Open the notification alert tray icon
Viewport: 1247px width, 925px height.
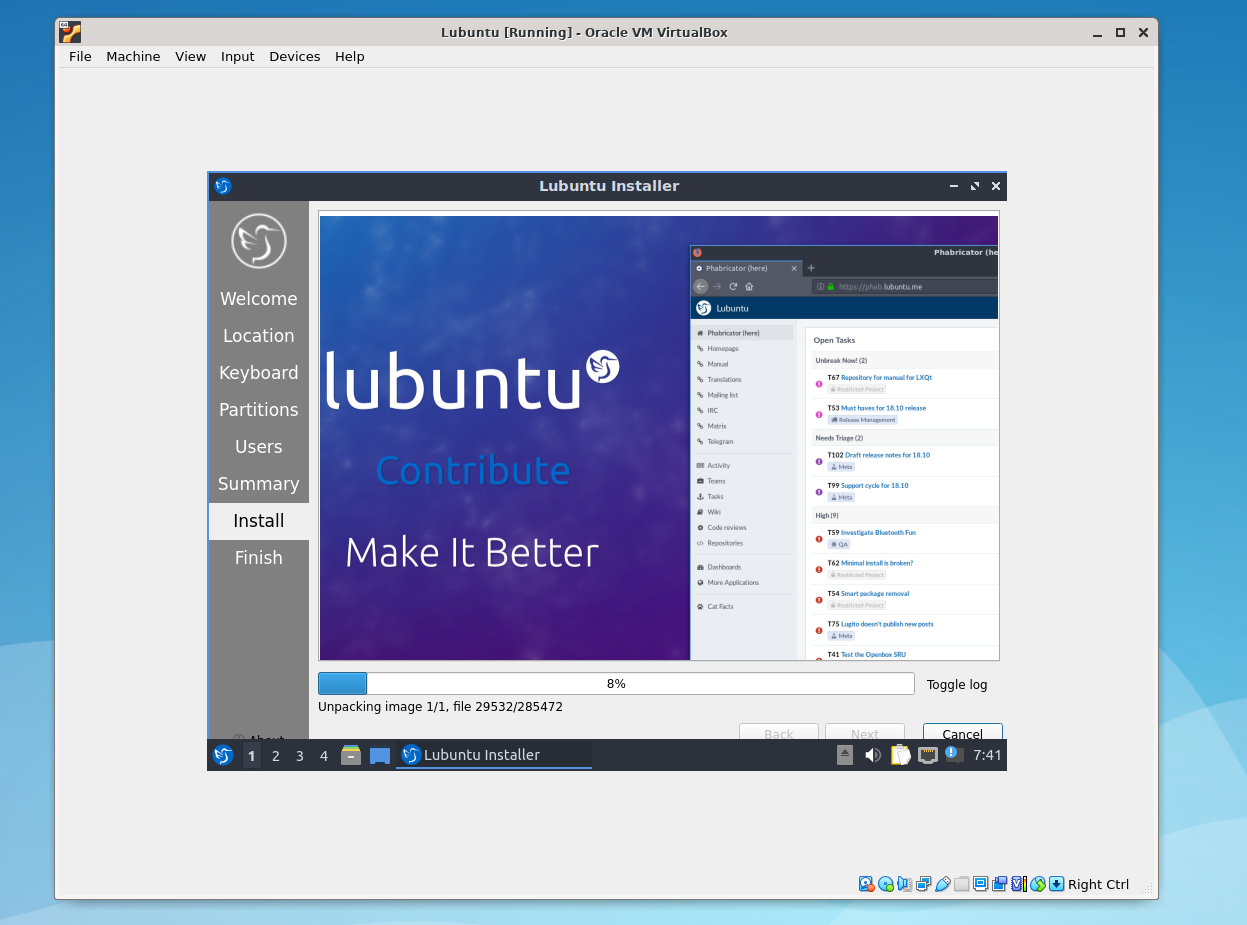point(954,754)
